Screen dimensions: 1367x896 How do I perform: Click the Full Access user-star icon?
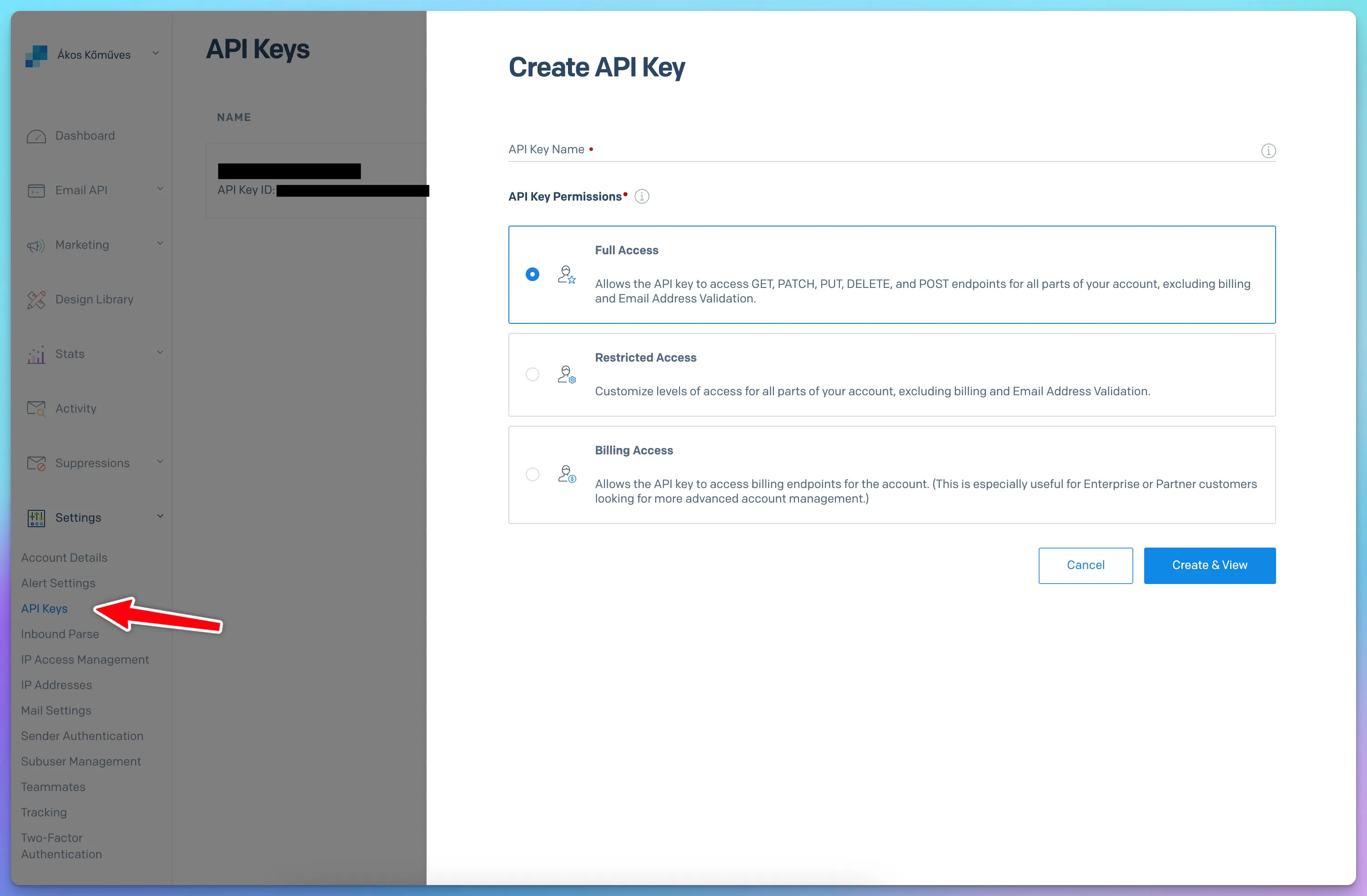pyautogui.click(x=566, y=275)
